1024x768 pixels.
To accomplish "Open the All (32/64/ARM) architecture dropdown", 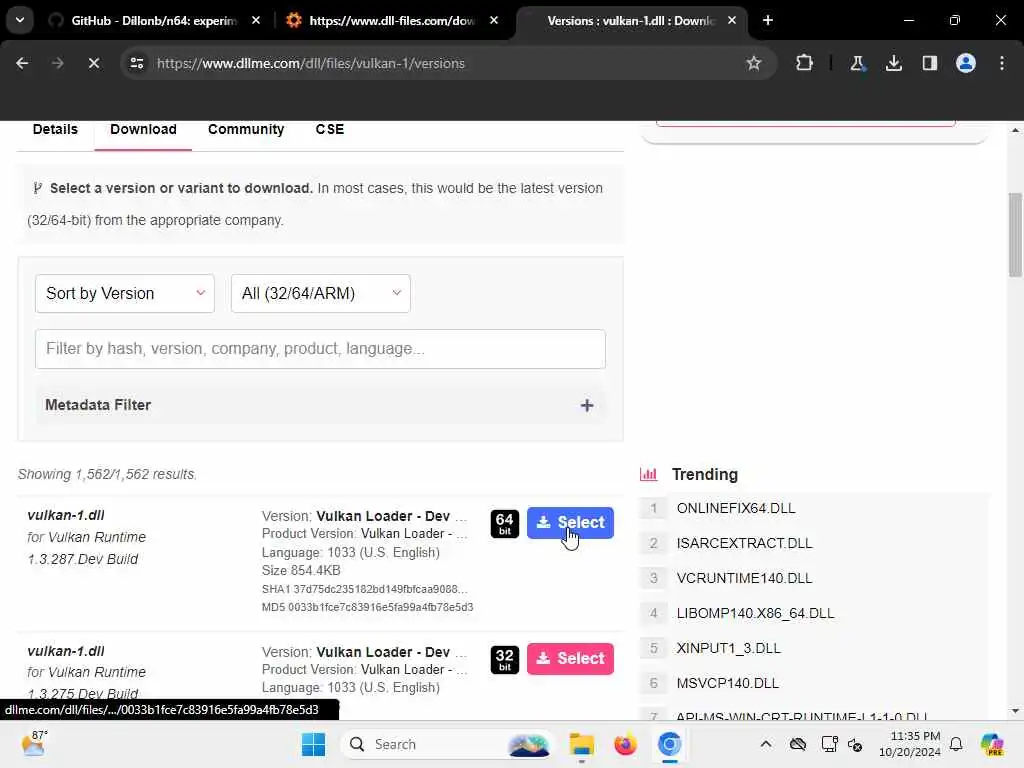I will 321,294.
